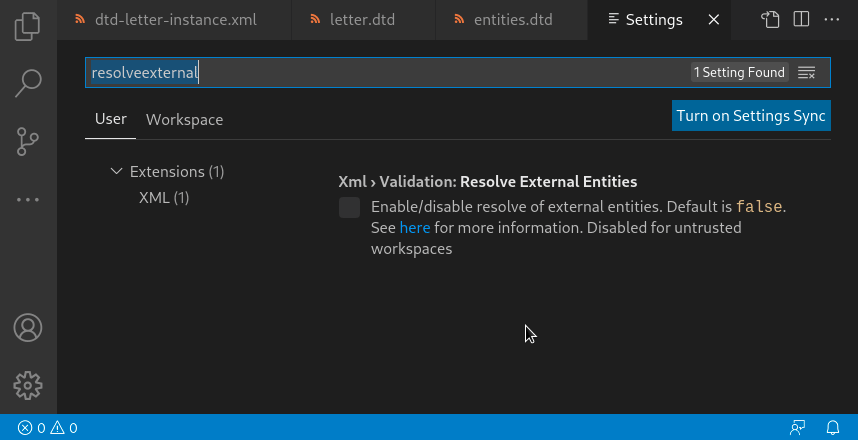Collapse the Extensions (1) tree group

click(x=117, y=172)
